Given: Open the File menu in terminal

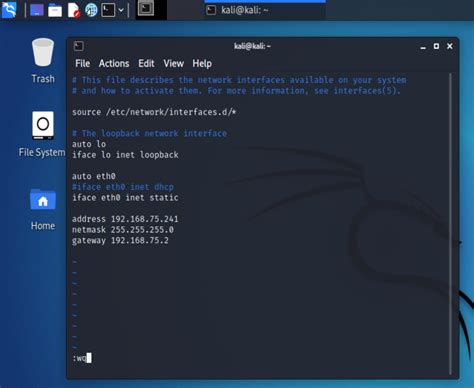Looking at the screenshot, I should (83, 63).
